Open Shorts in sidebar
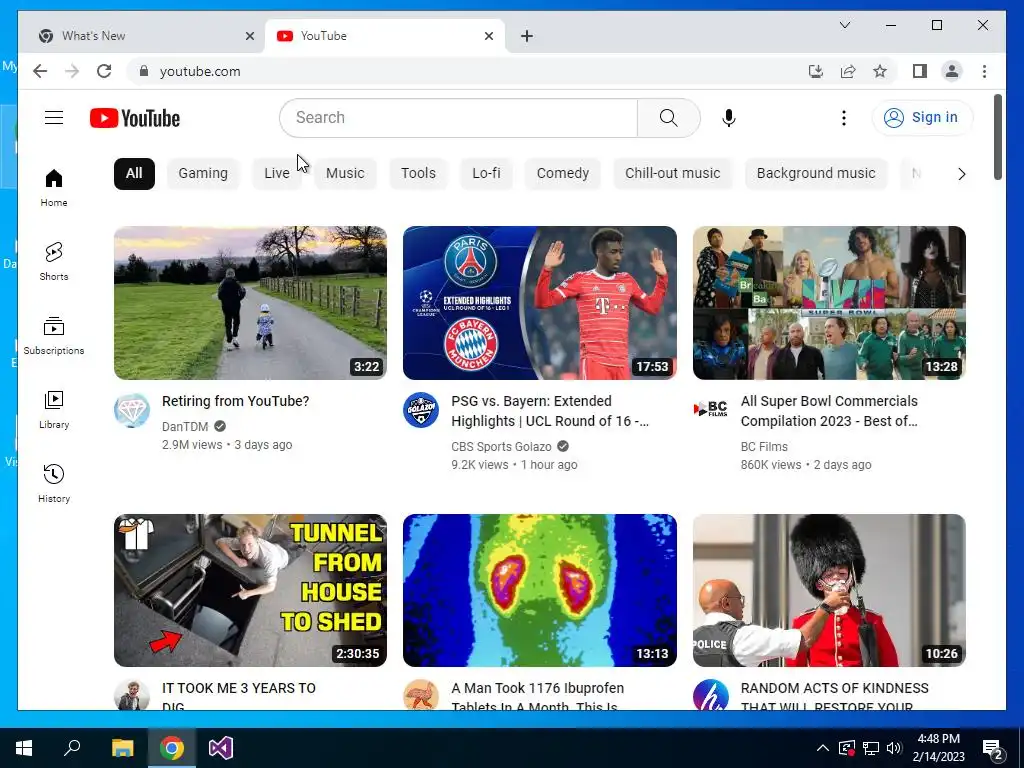1024x768 pixels. [x=54, y=261]
